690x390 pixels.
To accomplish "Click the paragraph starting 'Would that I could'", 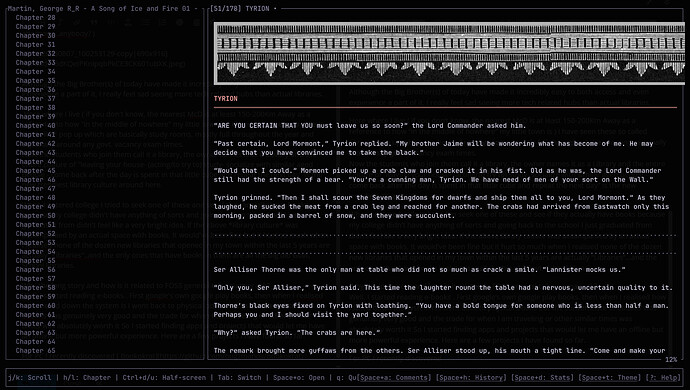I will (437, 175).
